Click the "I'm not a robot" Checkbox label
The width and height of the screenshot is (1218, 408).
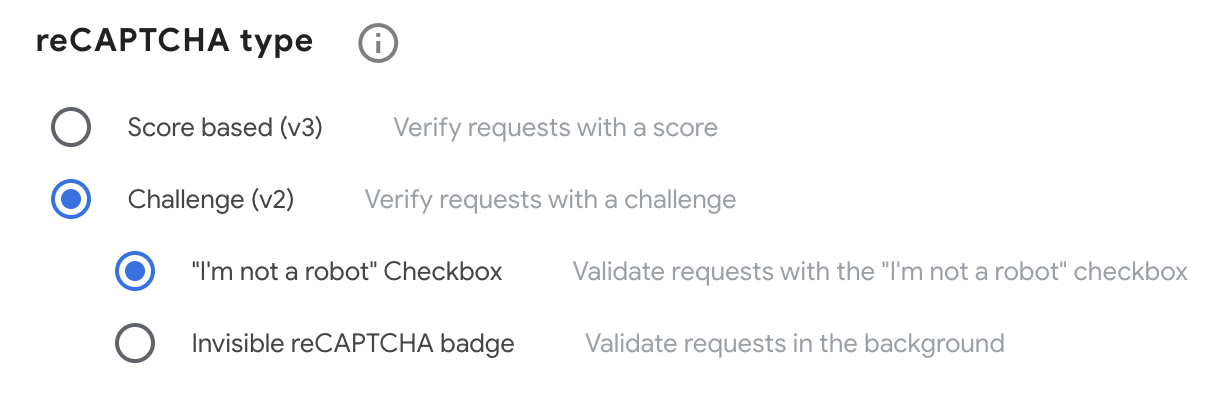click(346, 272)
